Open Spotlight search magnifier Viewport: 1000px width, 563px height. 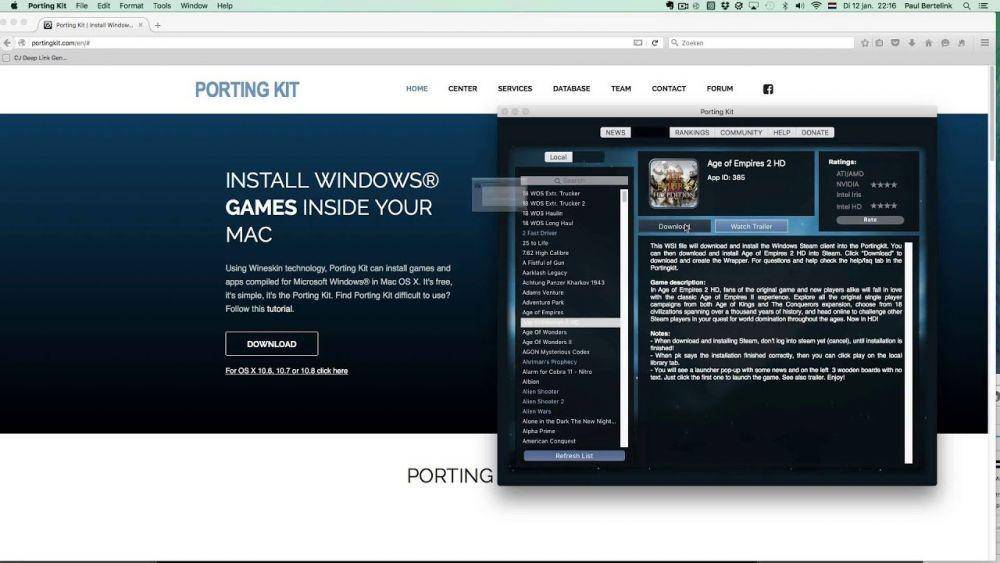[x=967, y=6]
